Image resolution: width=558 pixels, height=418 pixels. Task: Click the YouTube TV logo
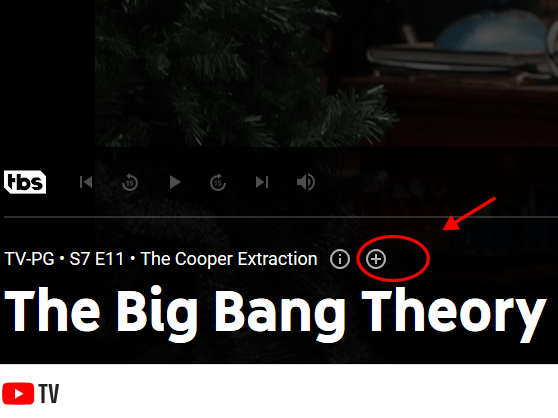[x=31, y=393]
